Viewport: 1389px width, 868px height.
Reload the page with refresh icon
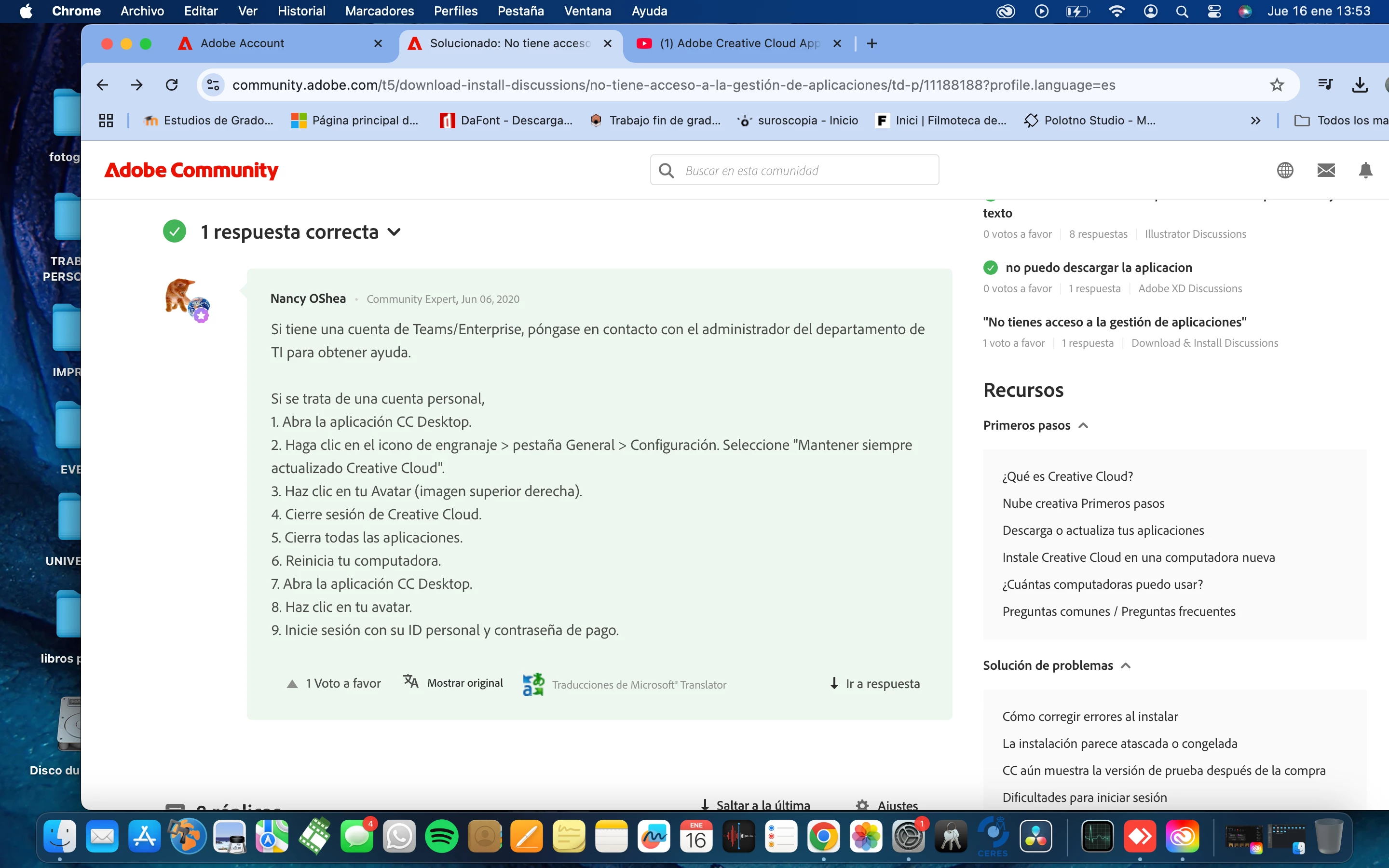(172, 85)
